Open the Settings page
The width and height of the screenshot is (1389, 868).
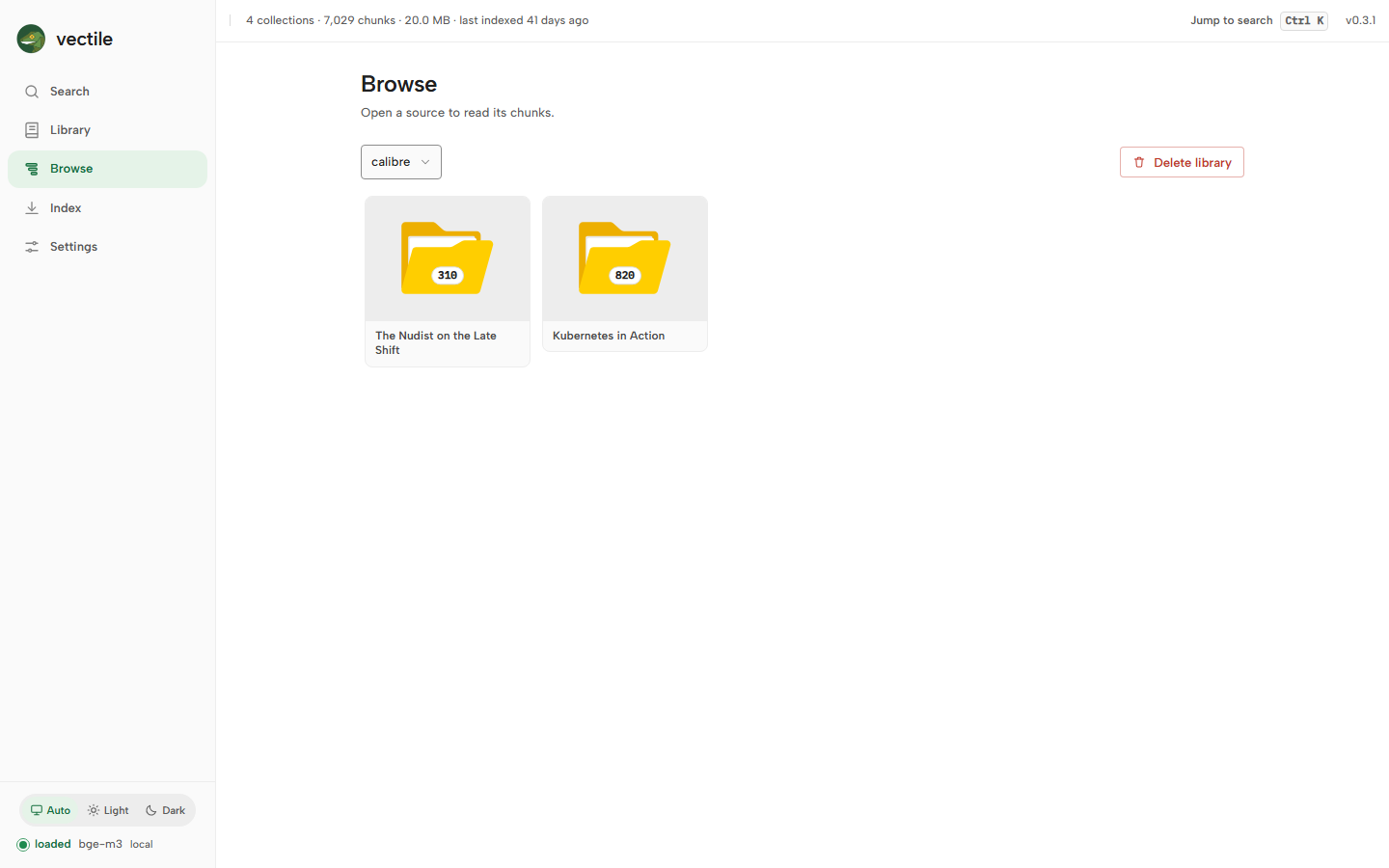[x=107, y=247]
